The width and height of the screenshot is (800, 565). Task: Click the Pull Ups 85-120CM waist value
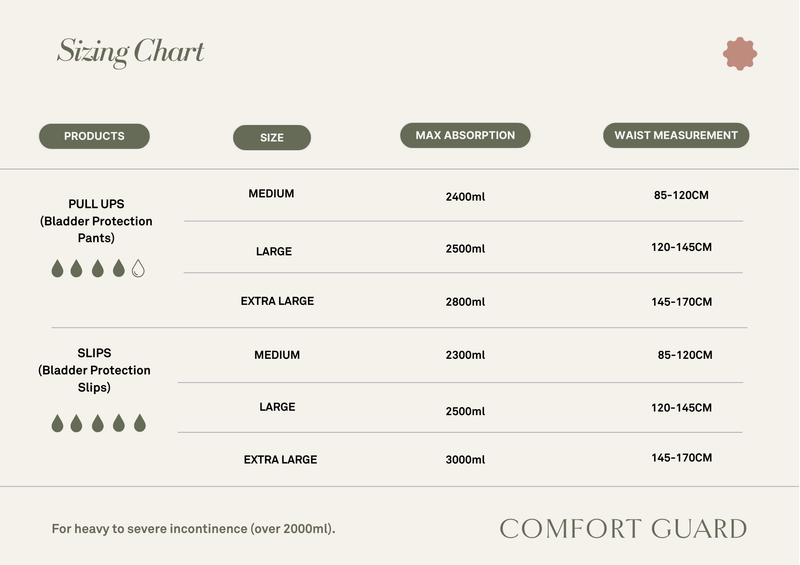[x=681, y=195]
